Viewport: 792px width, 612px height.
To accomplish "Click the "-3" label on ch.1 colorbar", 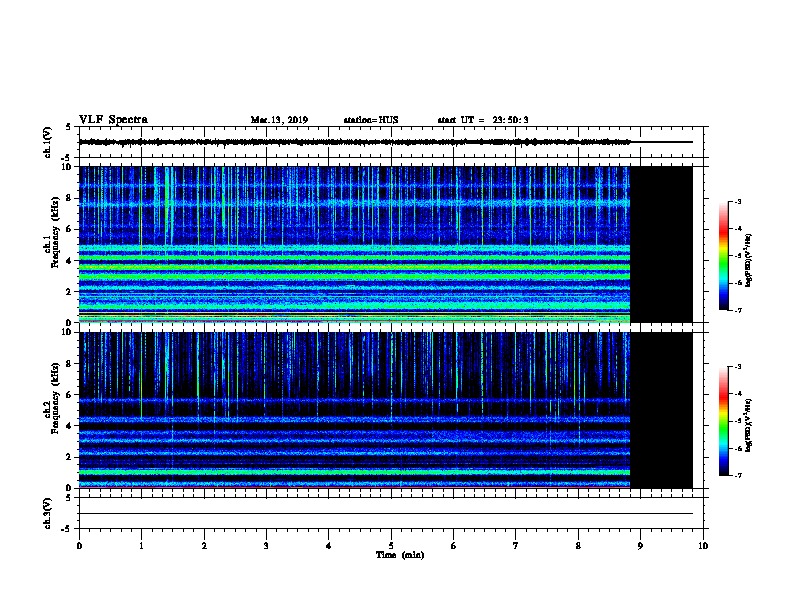I will pos(738,201).
